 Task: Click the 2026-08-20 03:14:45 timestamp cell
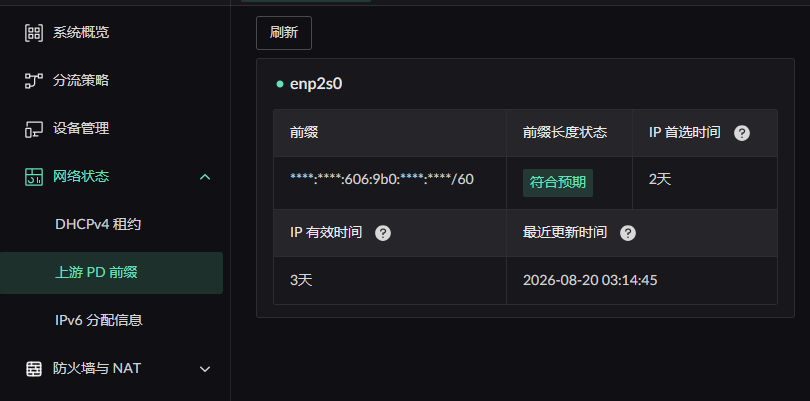pos(642,281)
